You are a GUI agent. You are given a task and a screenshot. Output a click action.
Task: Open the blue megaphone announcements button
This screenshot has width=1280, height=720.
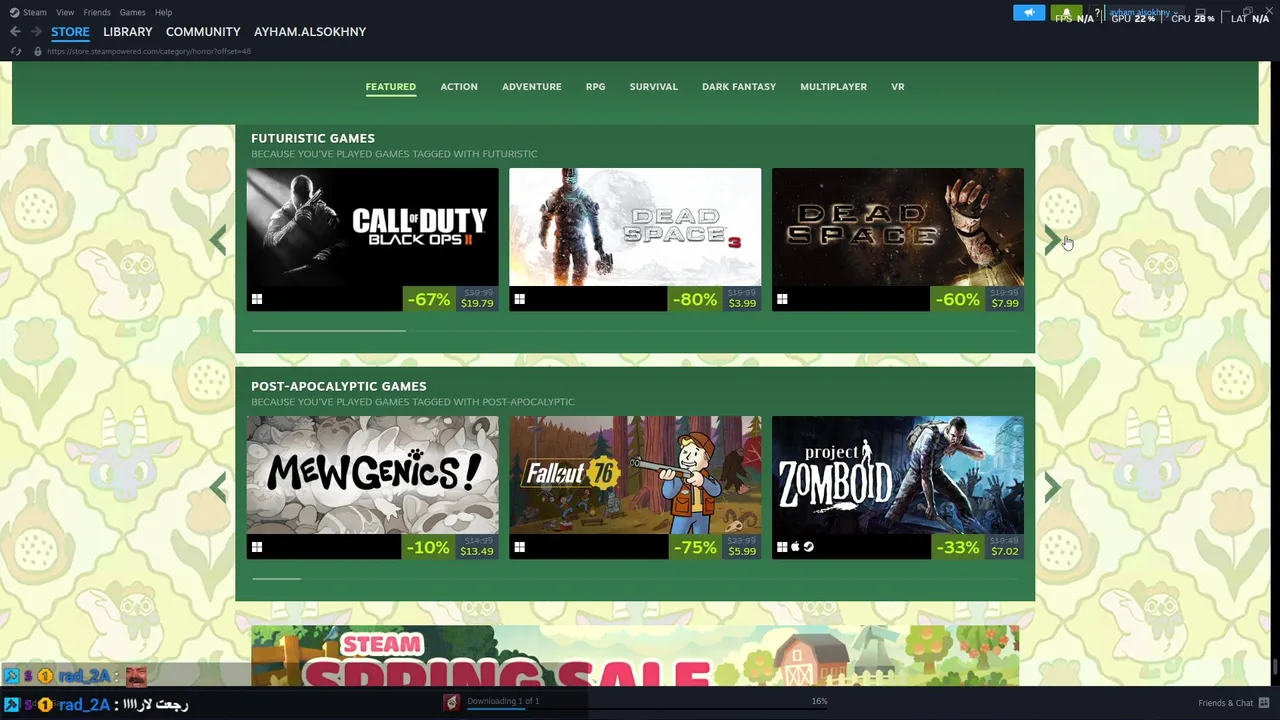tap(1028, 13)
